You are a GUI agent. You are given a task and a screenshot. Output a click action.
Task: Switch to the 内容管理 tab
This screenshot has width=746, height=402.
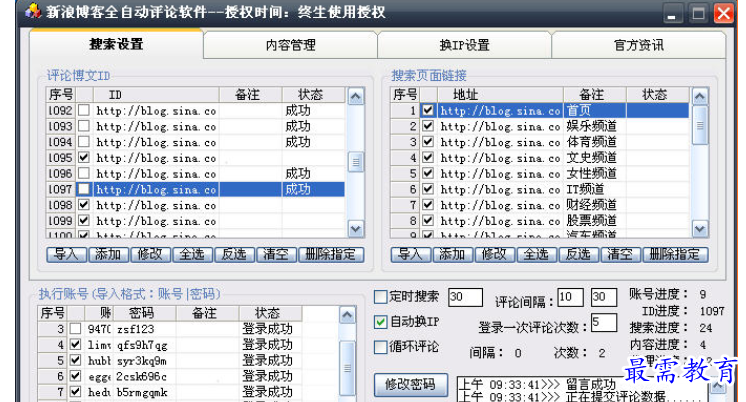point(290,45)
